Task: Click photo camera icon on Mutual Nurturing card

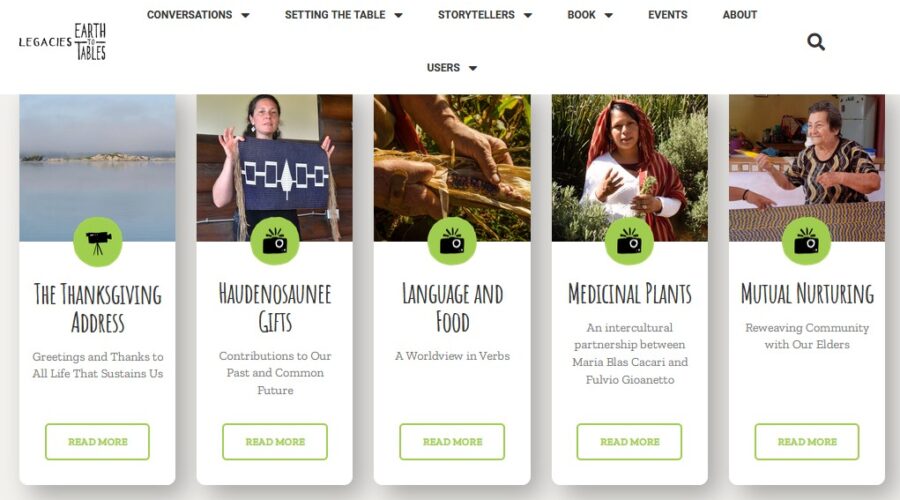Action: 806,242
